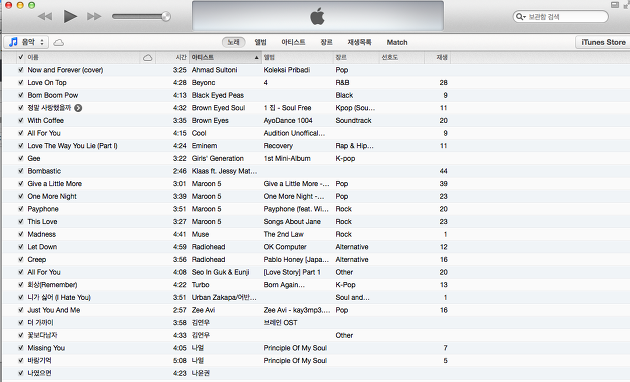Image resolution: width=630 pixels, height=382 pixels.
Task: Switch to the Songs (노래) tab
Action: pyautogui.click(x=233, y=42)
